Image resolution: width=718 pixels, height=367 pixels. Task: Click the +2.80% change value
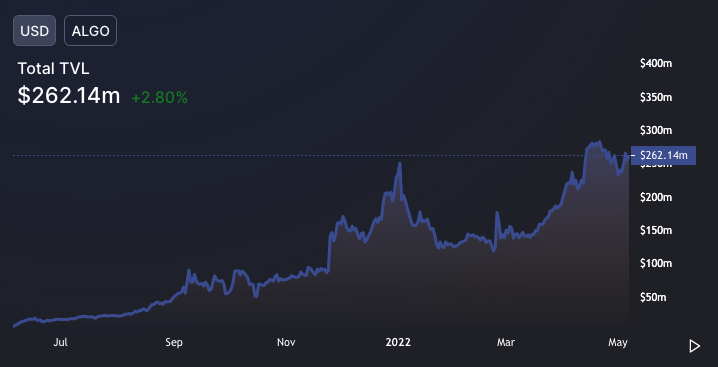(x=159, y=98)
